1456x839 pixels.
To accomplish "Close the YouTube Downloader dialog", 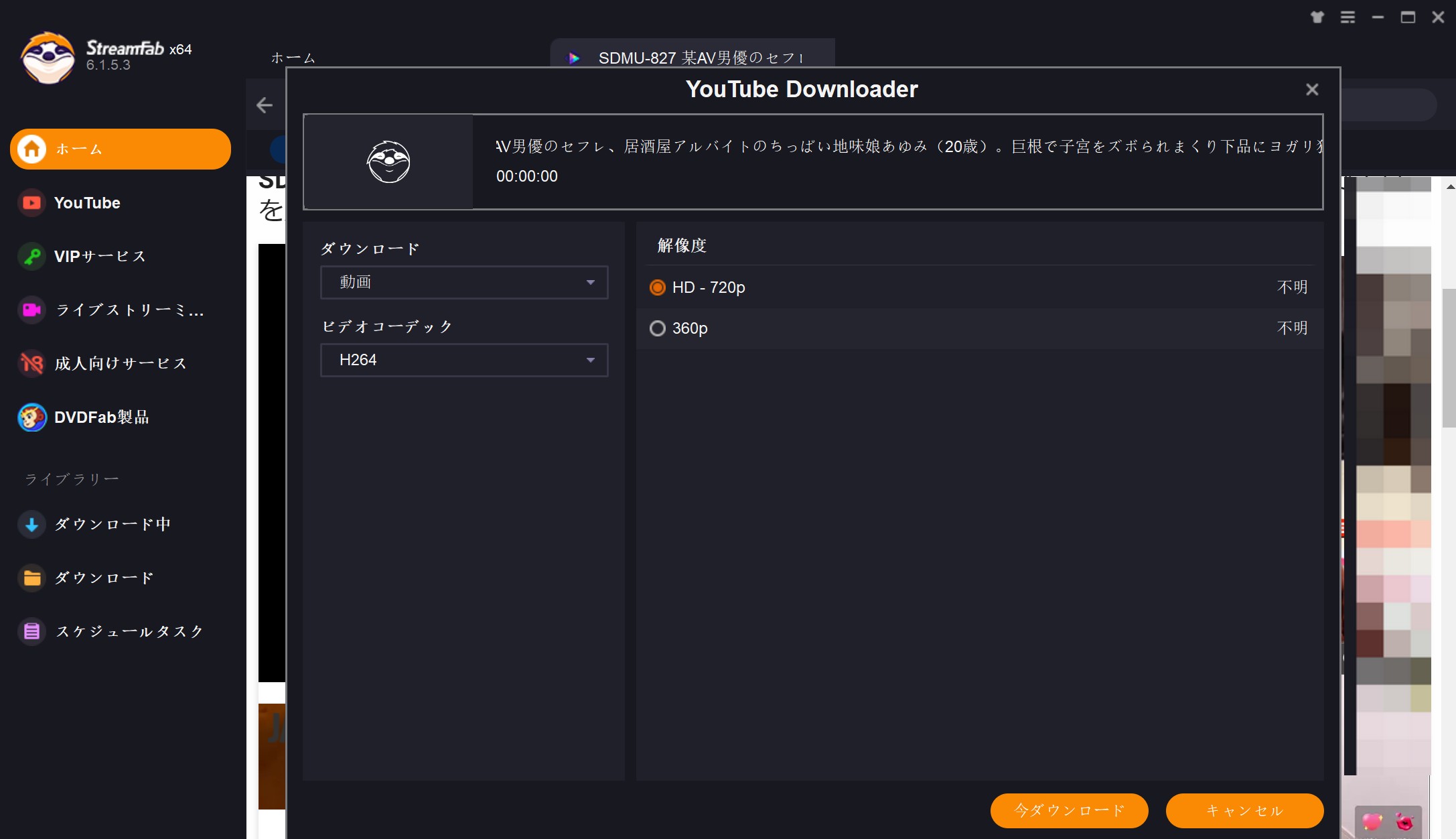I will 1312,89.
